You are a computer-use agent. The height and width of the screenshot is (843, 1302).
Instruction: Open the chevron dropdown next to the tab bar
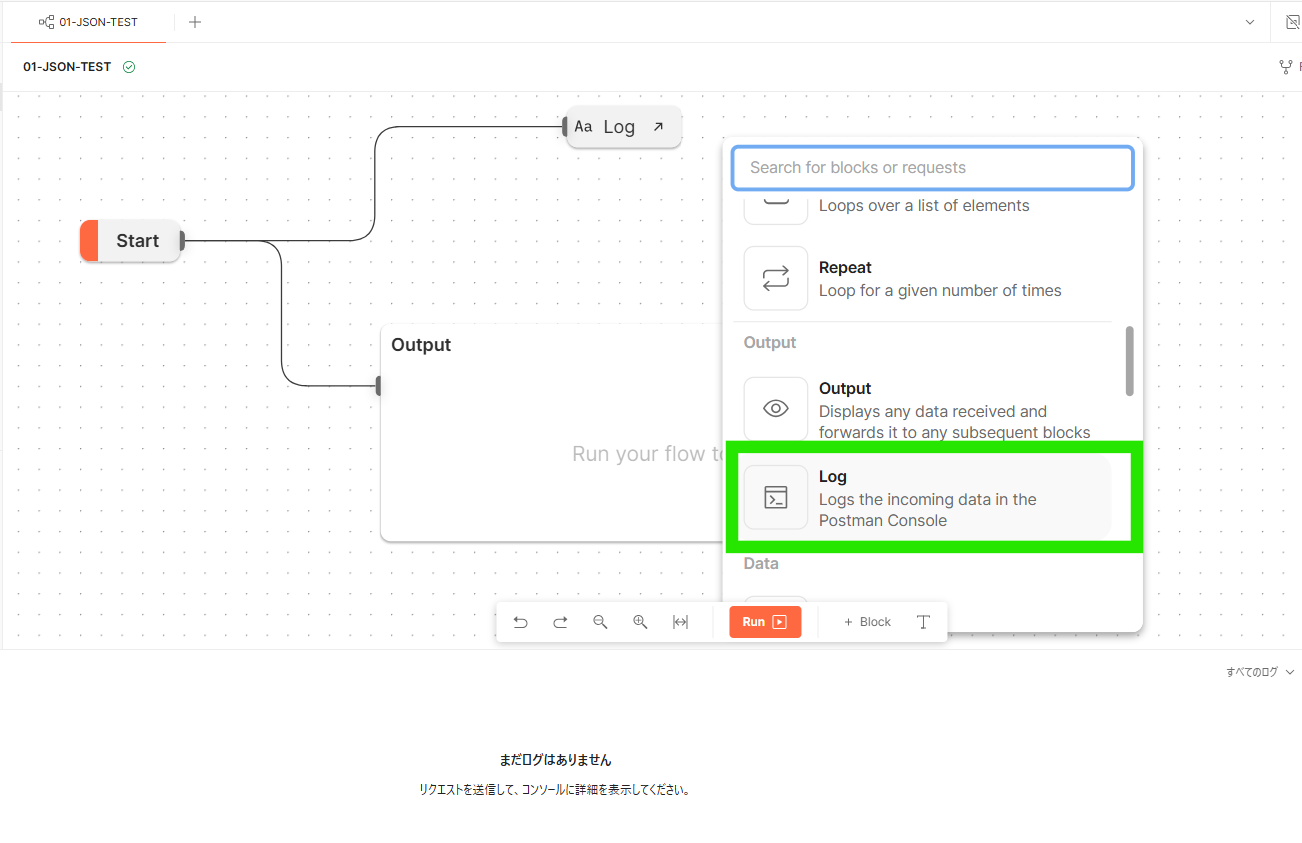(x=1250, y=21)
